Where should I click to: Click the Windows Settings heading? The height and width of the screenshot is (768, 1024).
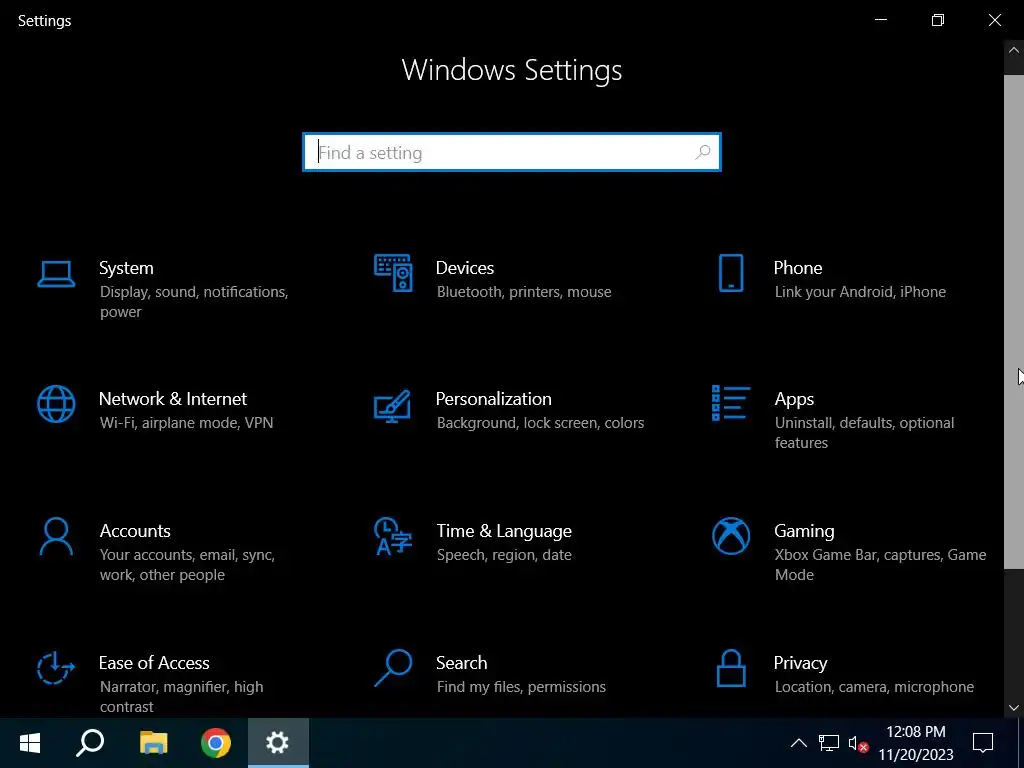[x=512, y=70]
